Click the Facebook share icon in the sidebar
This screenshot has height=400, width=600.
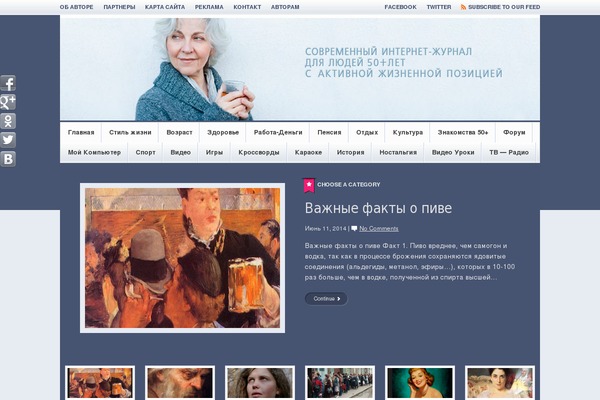(8, 83)
